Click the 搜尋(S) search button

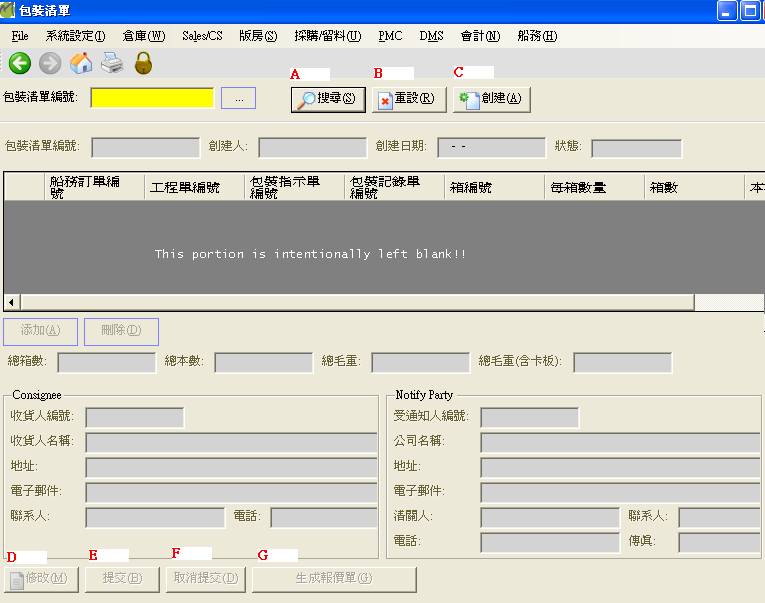(x=328, y=99)
